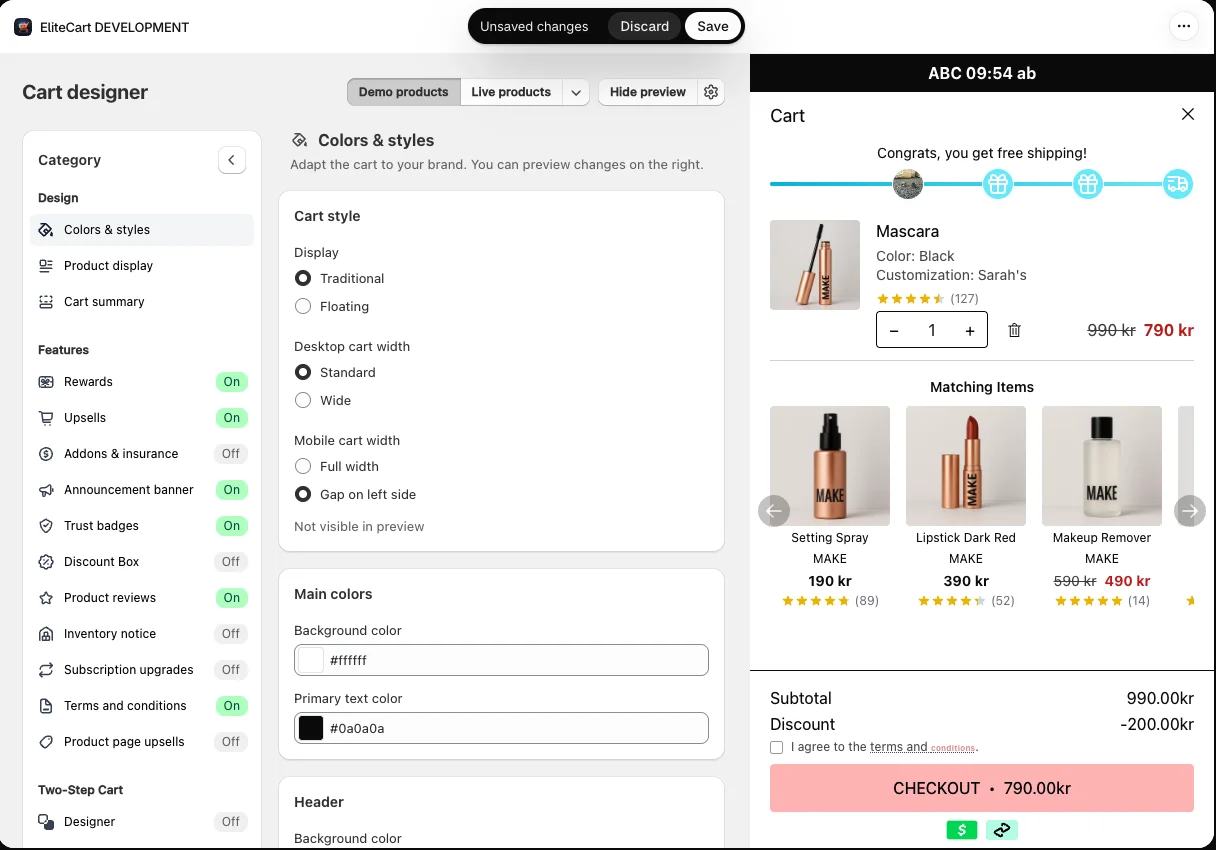This screenshot has width=1216, height=850.
Task: Select Gap on left side option
Action: 303,494
